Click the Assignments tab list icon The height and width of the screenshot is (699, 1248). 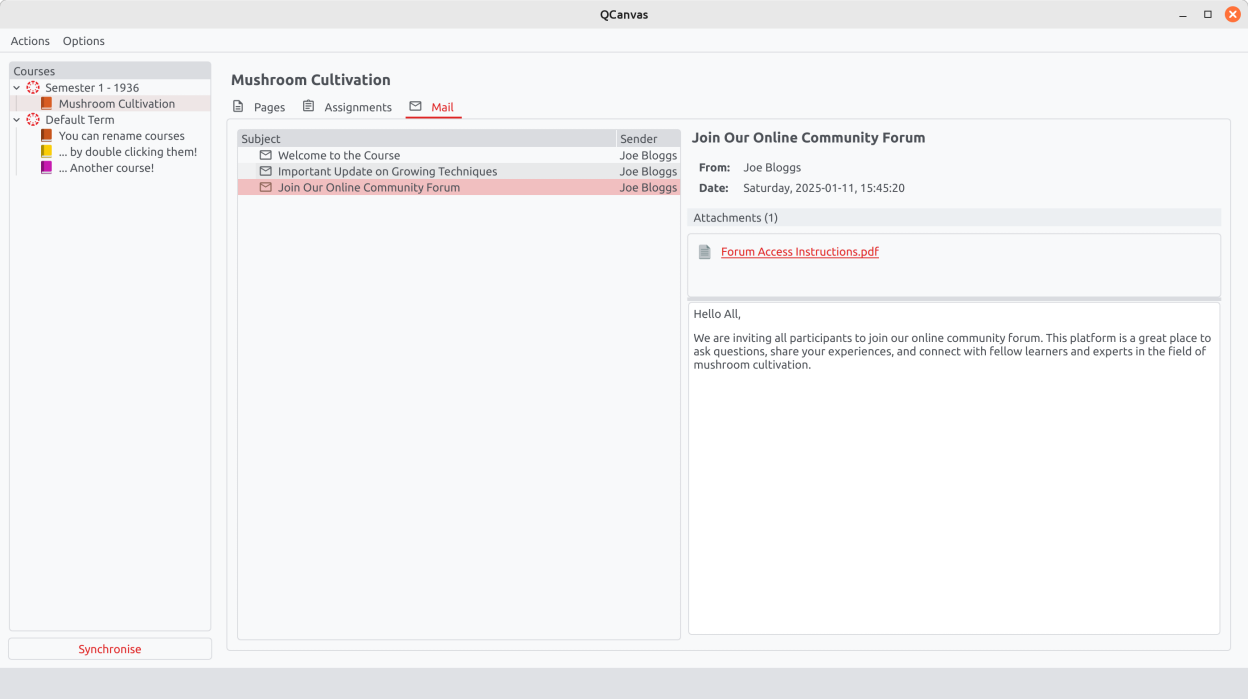pos(308,107)
